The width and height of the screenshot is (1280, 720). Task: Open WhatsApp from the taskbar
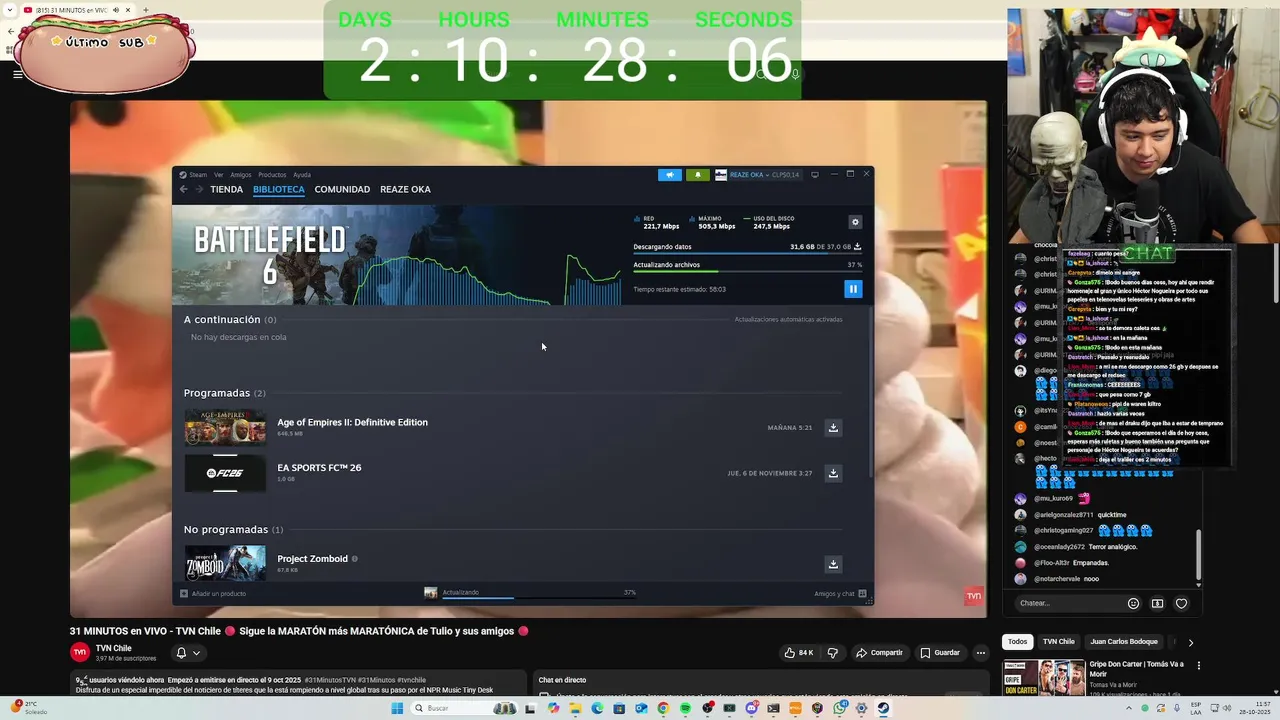(x=839, y=708)
